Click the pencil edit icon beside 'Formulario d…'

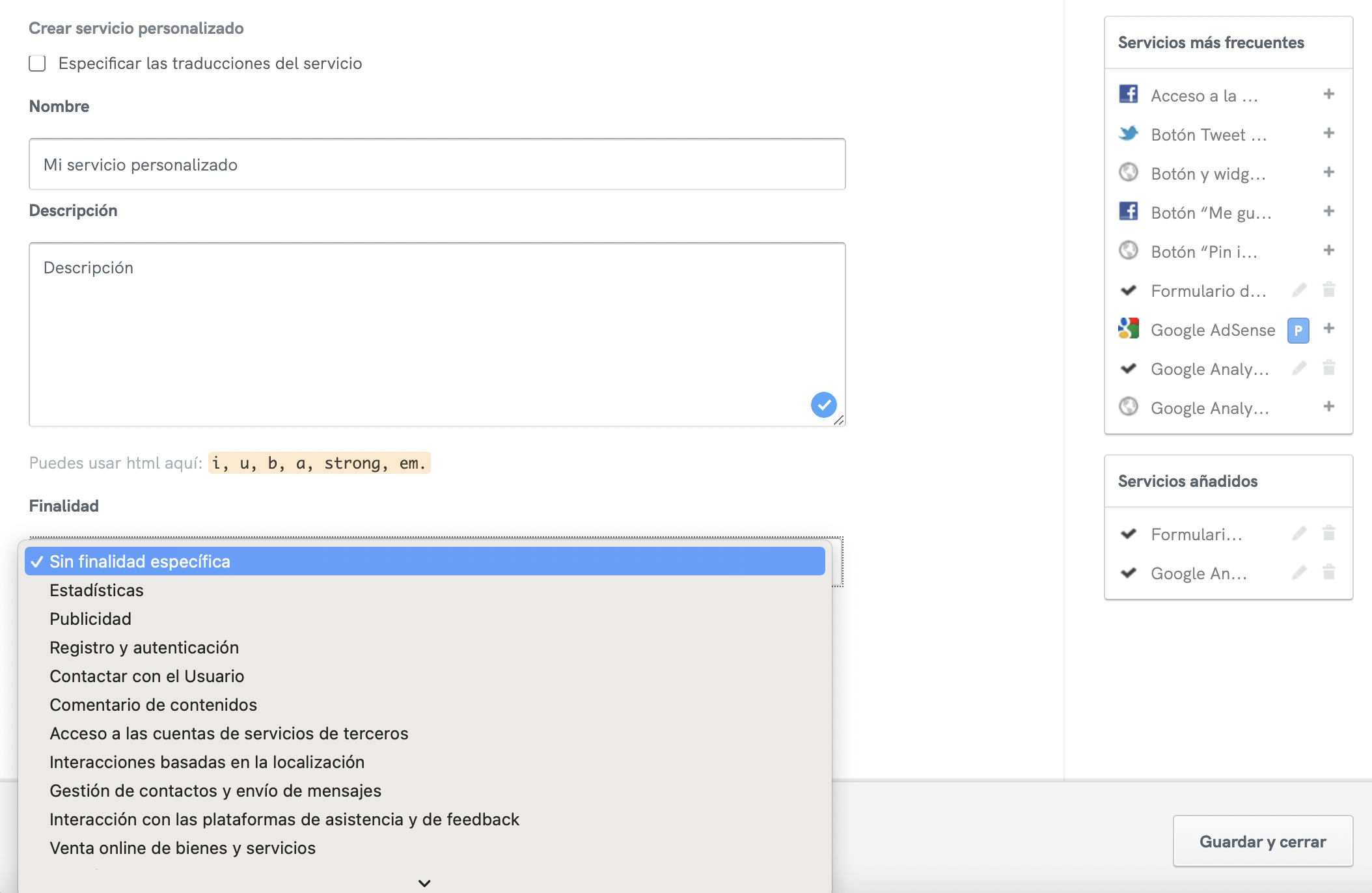click(x=1299, y=290)
